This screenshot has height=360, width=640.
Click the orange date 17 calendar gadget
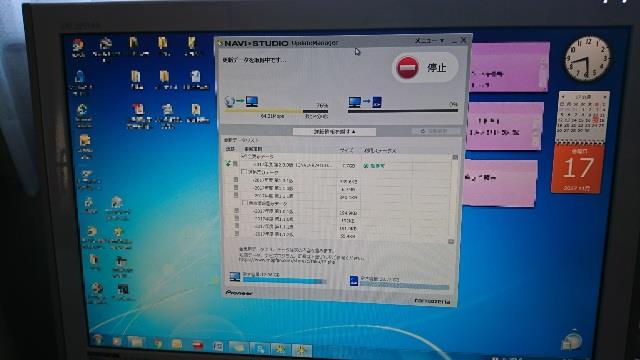(x=577, y=169)
